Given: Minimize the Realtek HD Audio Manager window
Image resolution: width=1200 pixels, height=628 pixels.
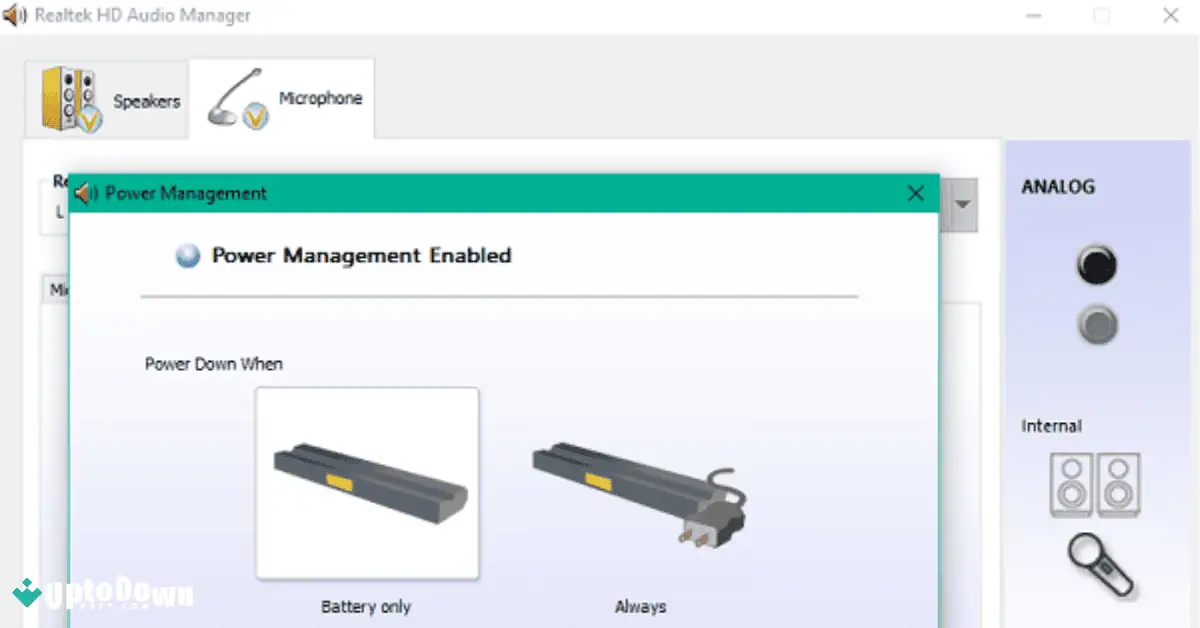Looking at the screenshot, I should pyautogui.click(x=1034, y=16).
